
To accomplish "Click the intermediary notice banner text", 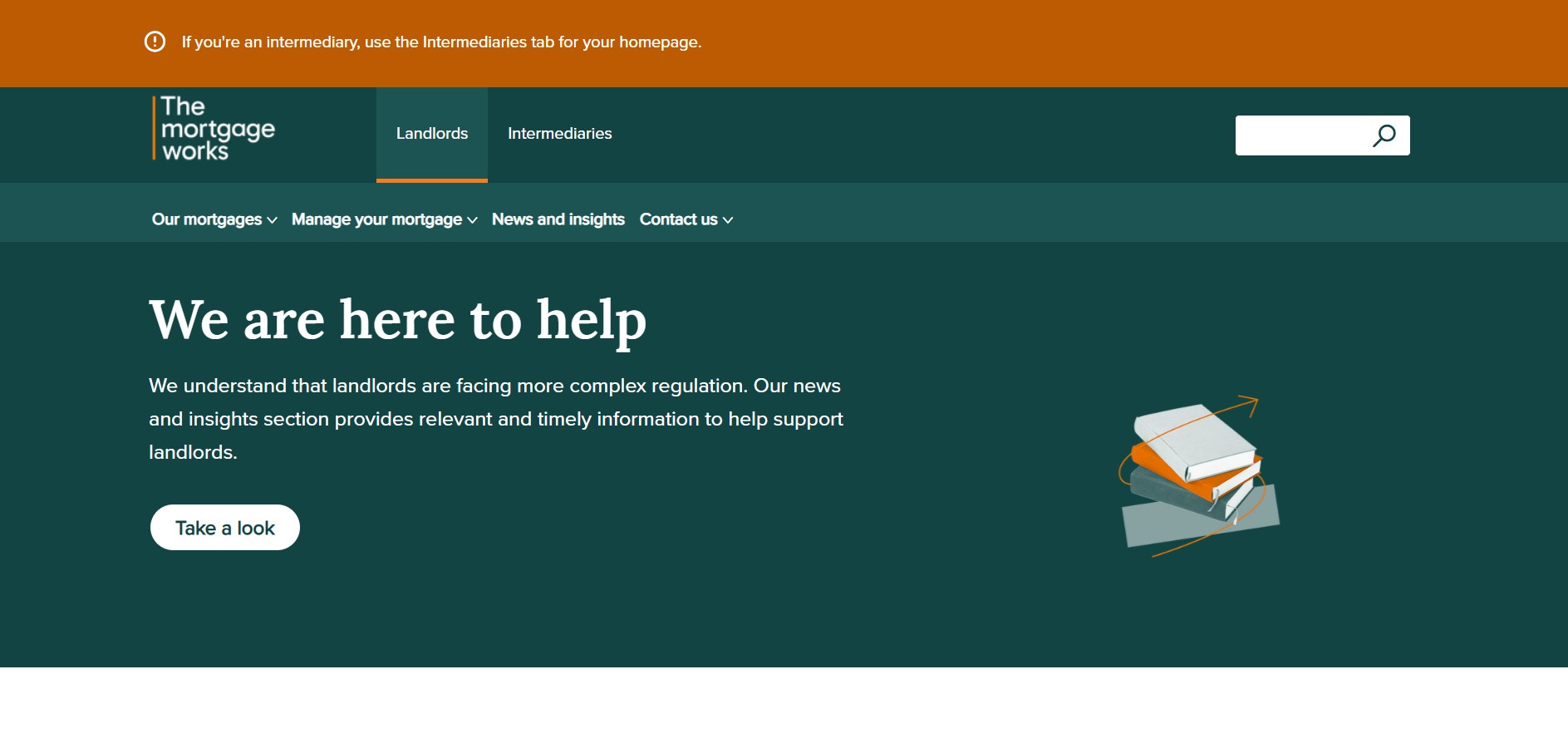I will tap(441, 42).
